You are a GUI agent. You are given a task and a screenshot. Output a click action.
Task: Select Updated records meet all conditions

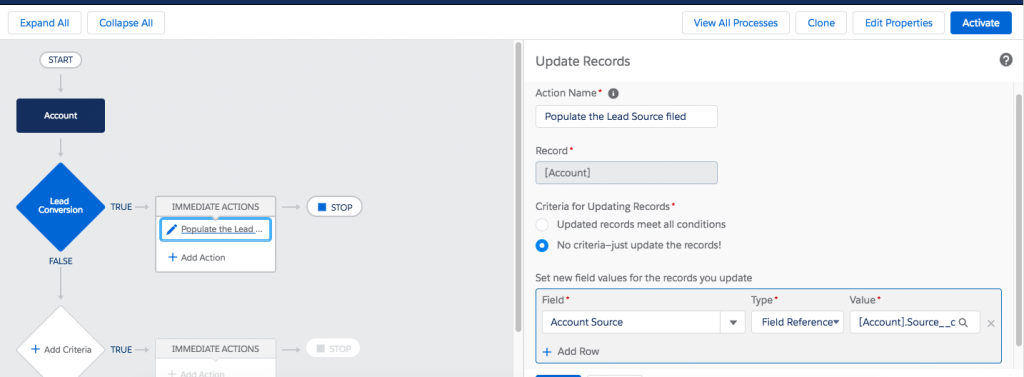(x=541, y=225)
